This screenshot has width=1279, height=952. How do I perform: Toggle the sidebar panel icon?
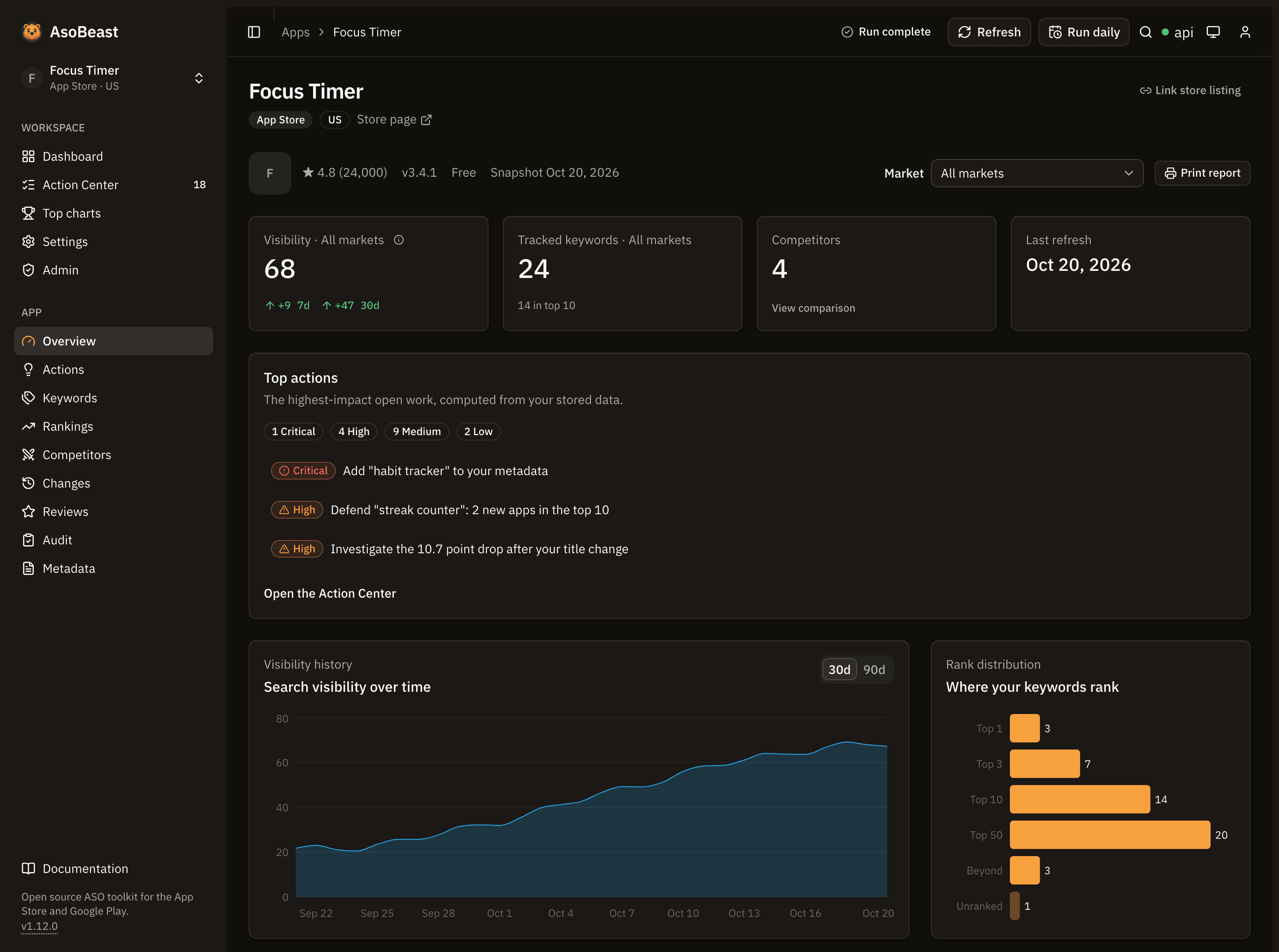(x=254, y=32)
